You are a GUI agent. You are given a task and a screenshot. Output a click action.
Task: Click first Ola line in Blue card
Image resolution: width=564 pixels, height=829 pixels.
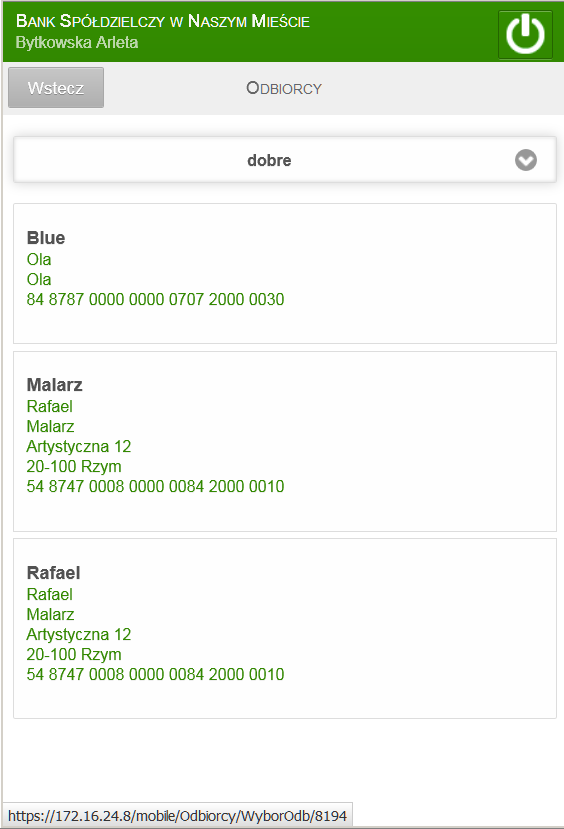(x=39, y=260)
